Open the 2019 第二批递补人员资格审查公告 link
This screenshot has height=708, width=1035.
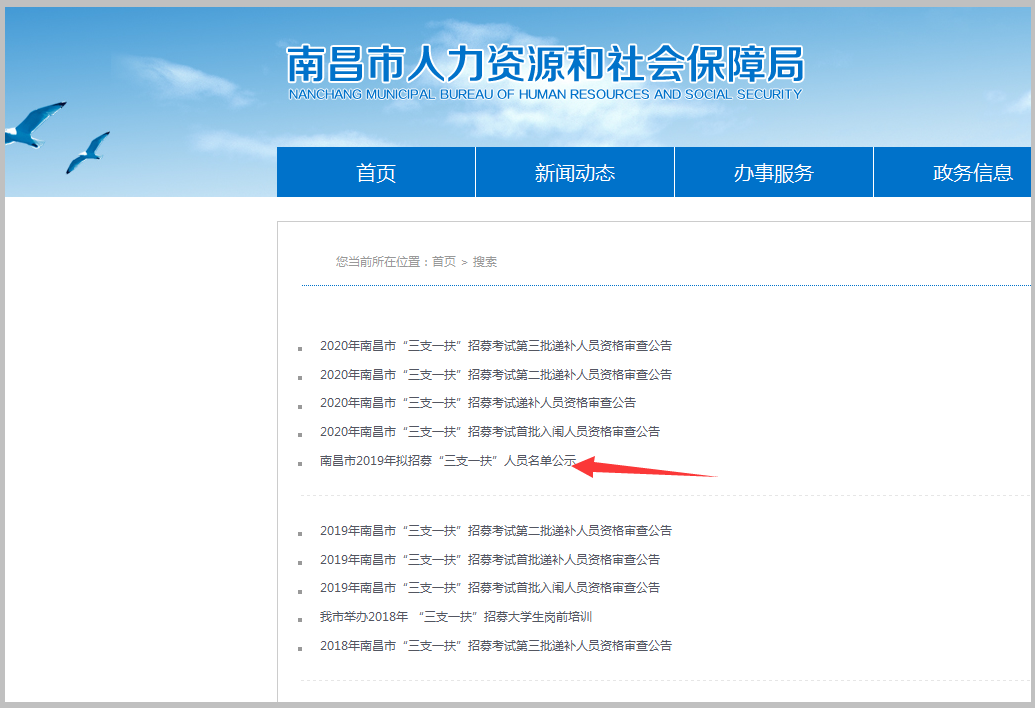coord(495,530)
